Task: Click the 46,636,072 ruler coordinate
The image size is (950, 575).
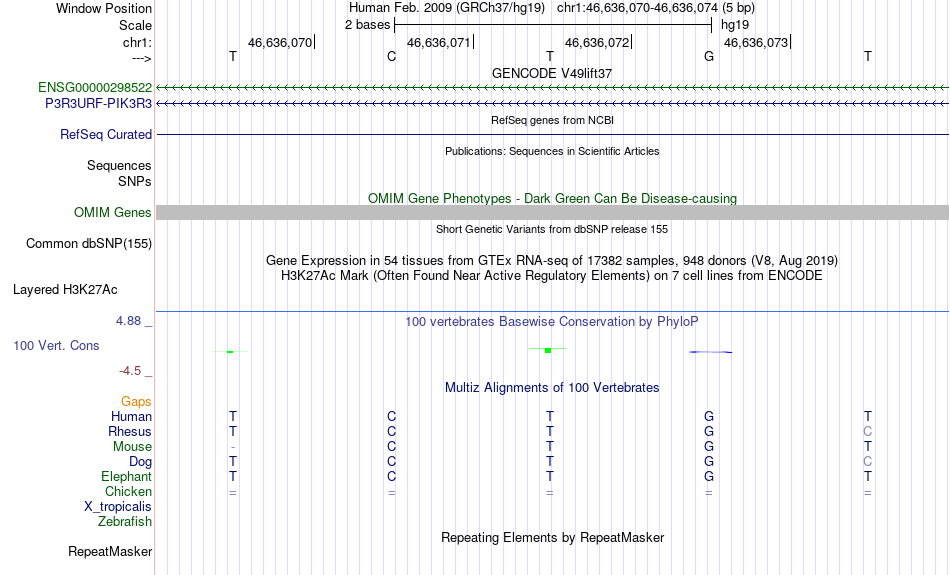Action: coord(597,42)
